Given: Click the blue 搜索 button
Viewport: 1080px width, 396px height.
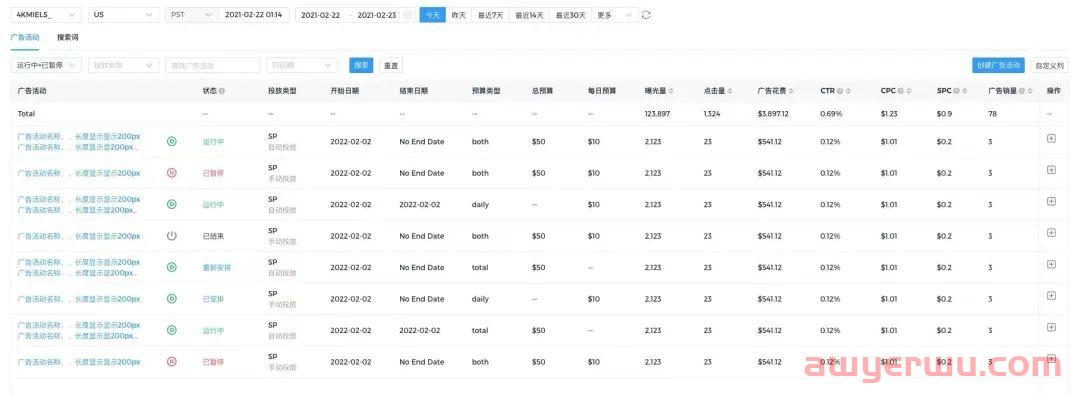Looking at the screenshot, I should click(x=361, y=65).
